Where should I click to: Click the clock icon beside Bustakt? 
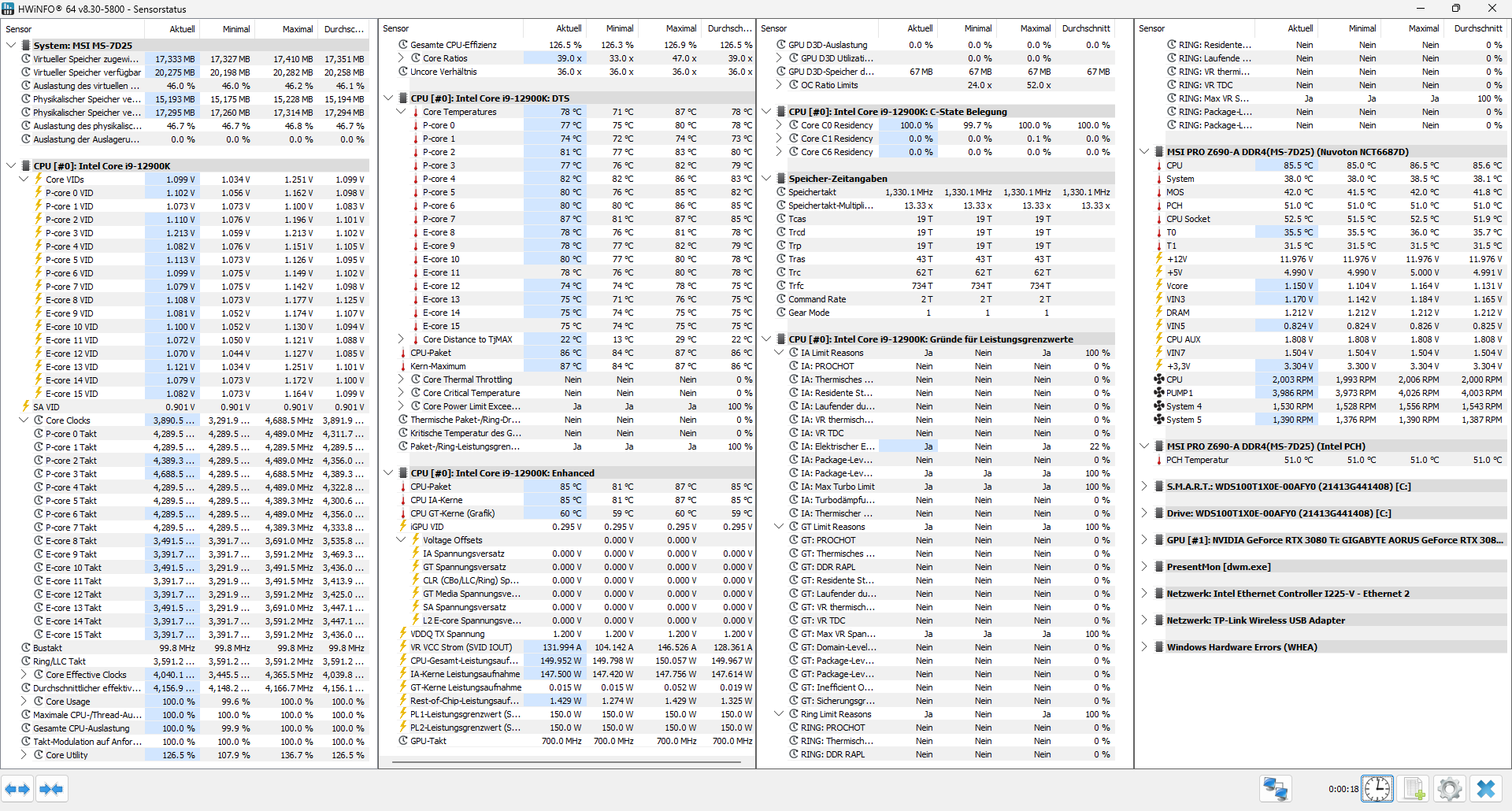[x=26, y=648]
